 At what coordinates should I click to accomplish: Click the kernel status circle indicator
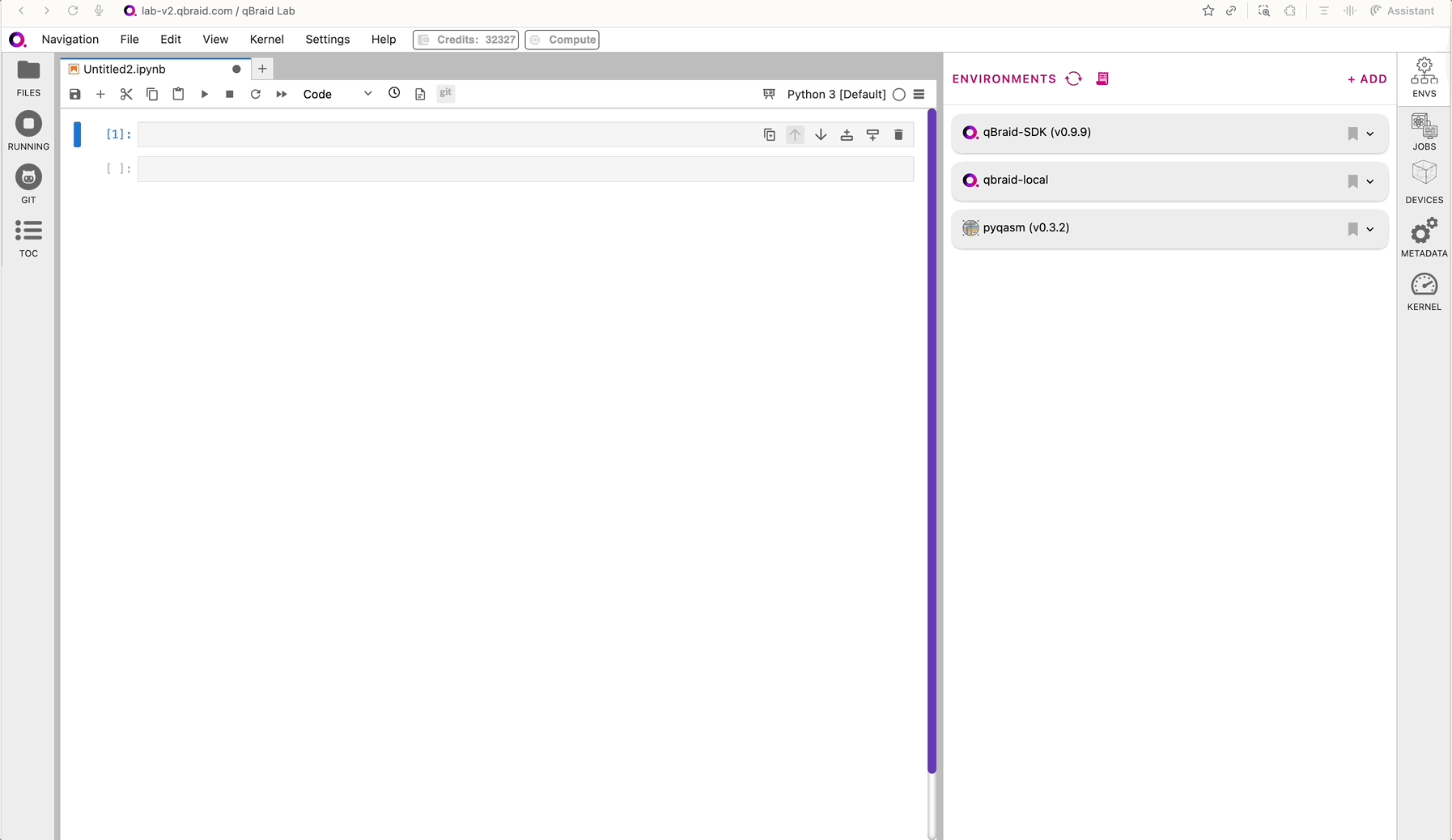pyautogui.click(x=898, y=94)
